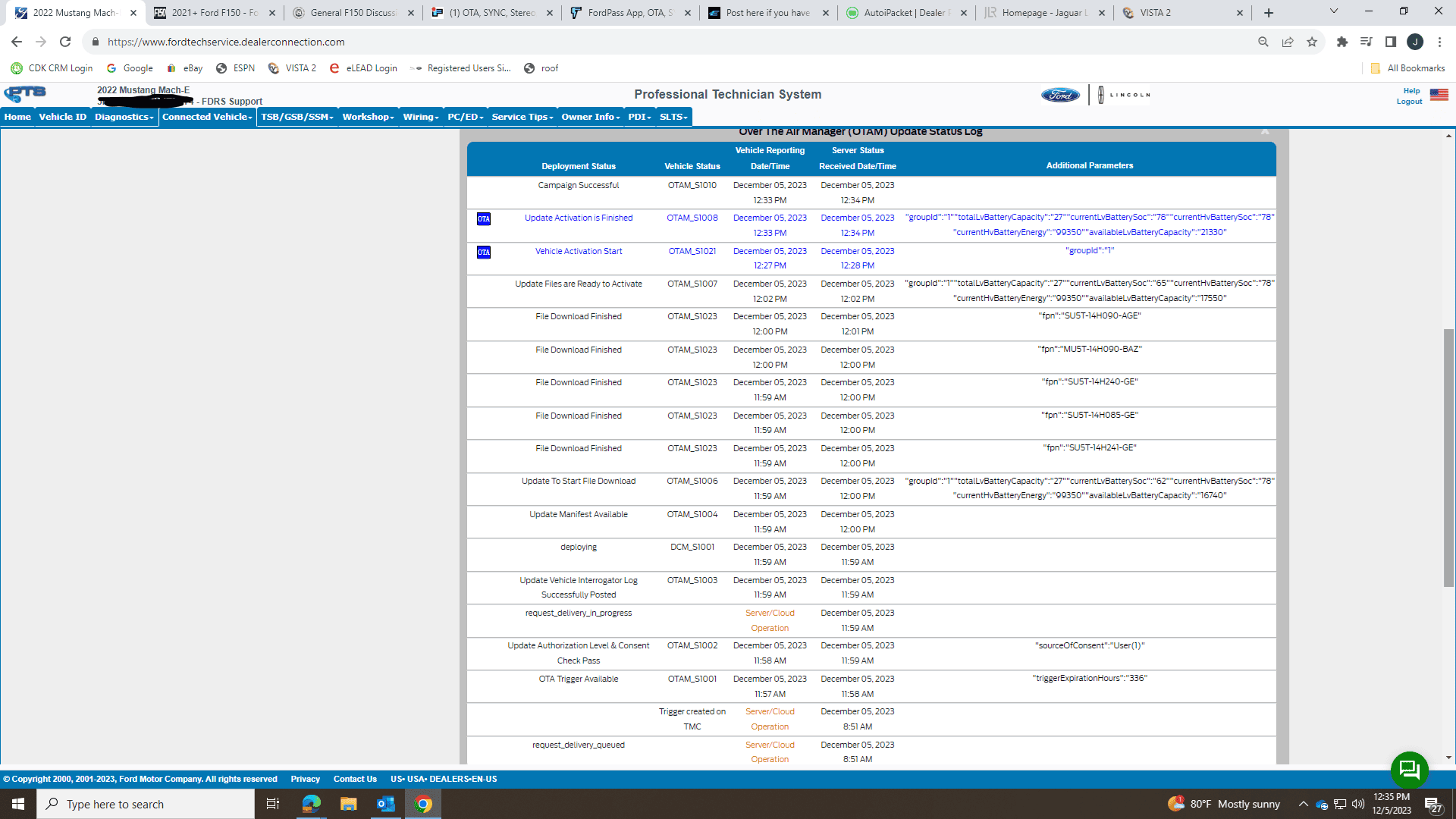
Task: Open Outlook from taskbar
Action: click(x=385, y=804)
